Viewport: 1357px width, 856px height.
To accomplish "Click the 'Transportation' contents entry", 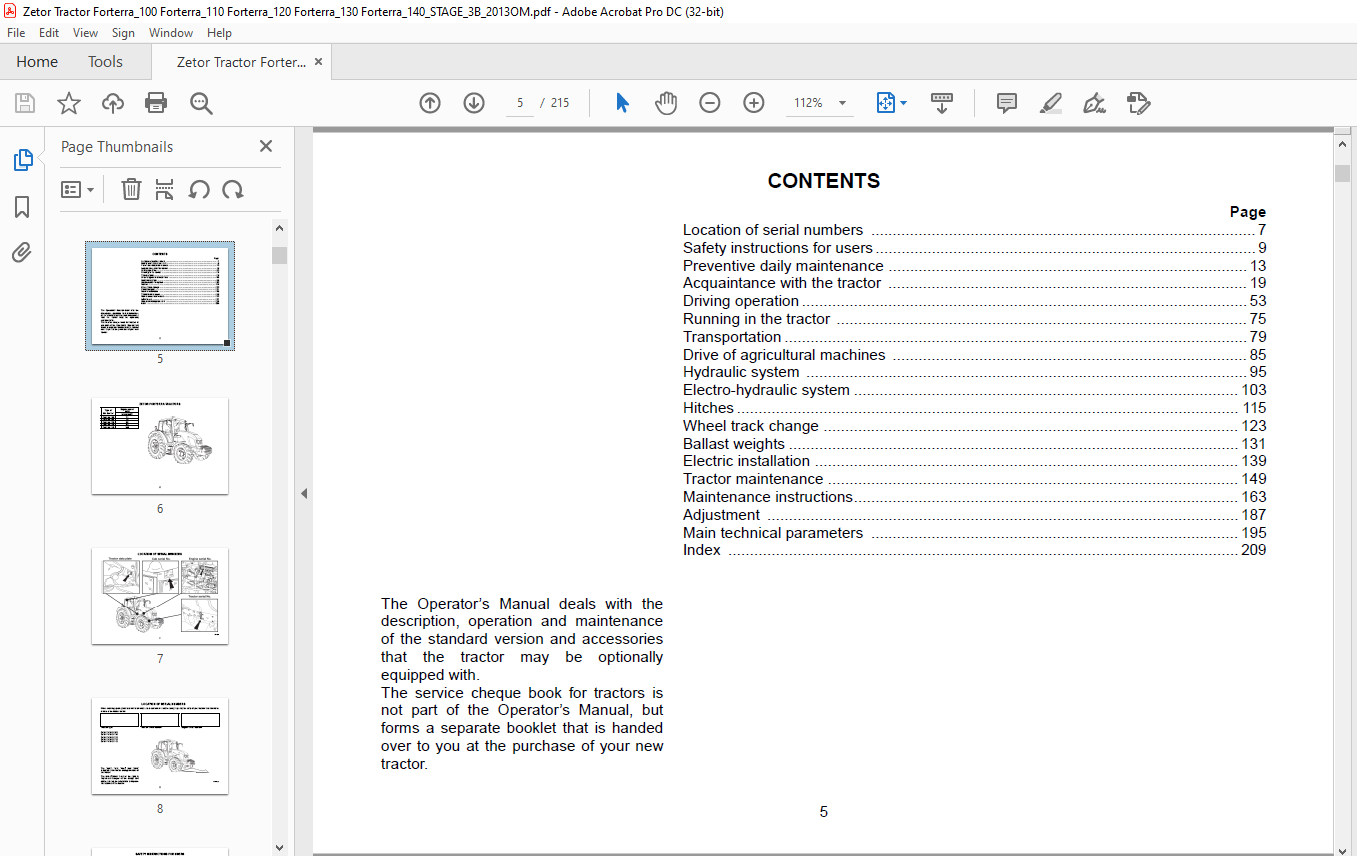I will 974,337.
